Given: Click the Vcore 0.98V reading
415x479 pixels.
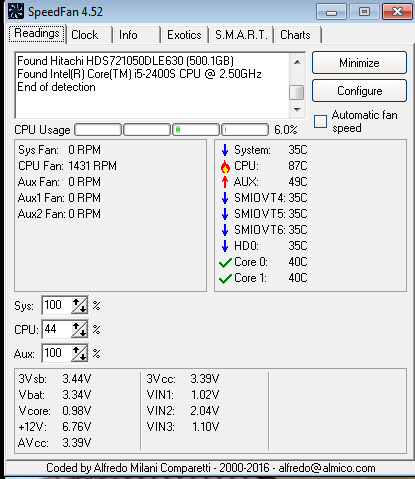Looking at the screenshot, I should coord(55,411).
